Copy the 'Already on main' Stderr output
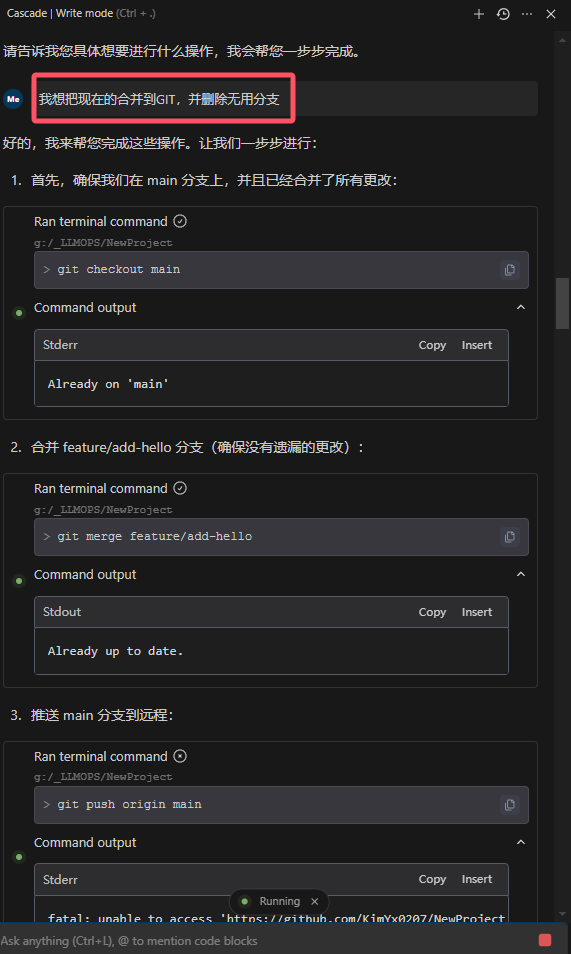This screenshot has width=571, height=954. tap(432, 345)
